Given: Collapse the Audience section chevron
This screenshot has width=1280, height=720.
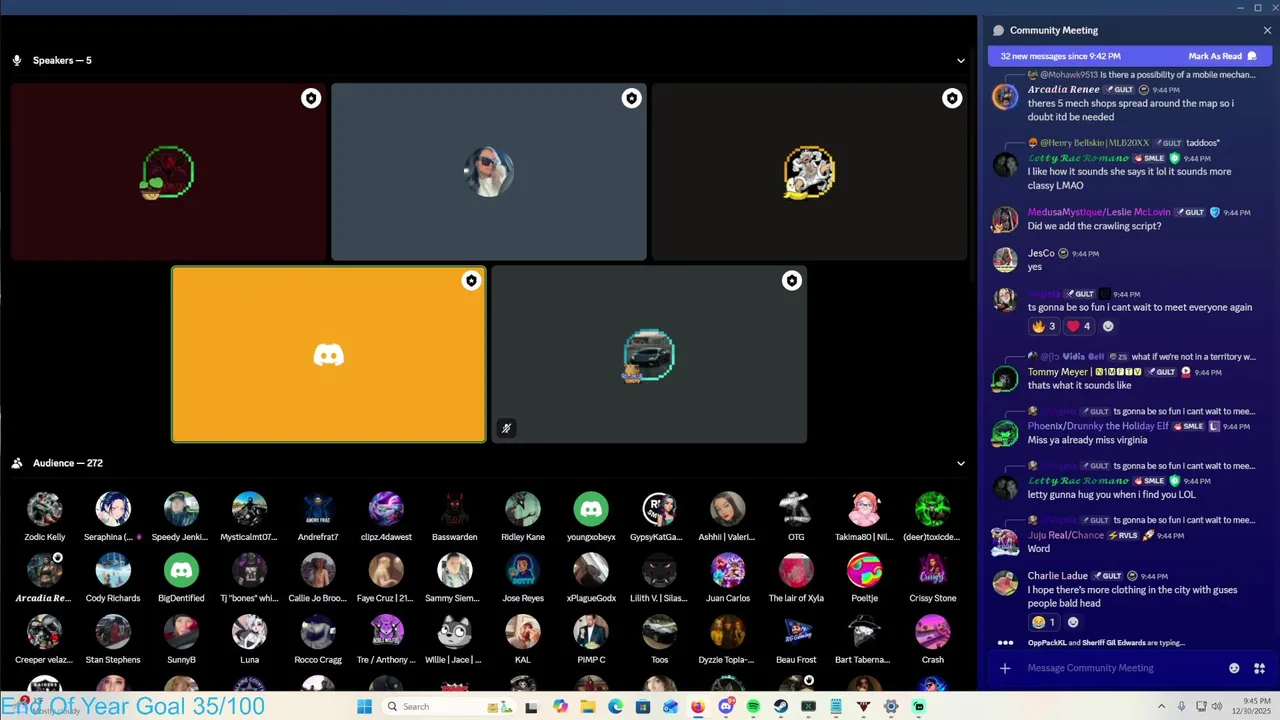Looking at the screenshot, I should tap(961, 463).
